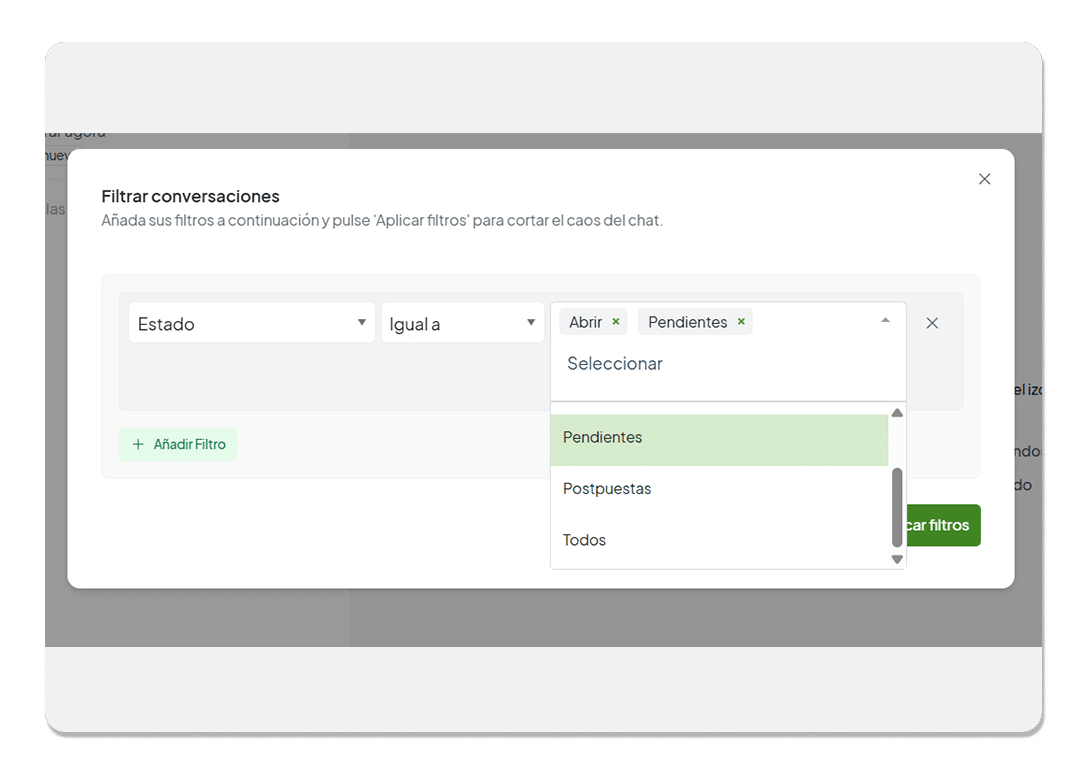Image resolution: width=1078 pixels, height=775 pixels.
Task: Click the 'Añadir Filtro' button
Action: click(x=178, y=444)
